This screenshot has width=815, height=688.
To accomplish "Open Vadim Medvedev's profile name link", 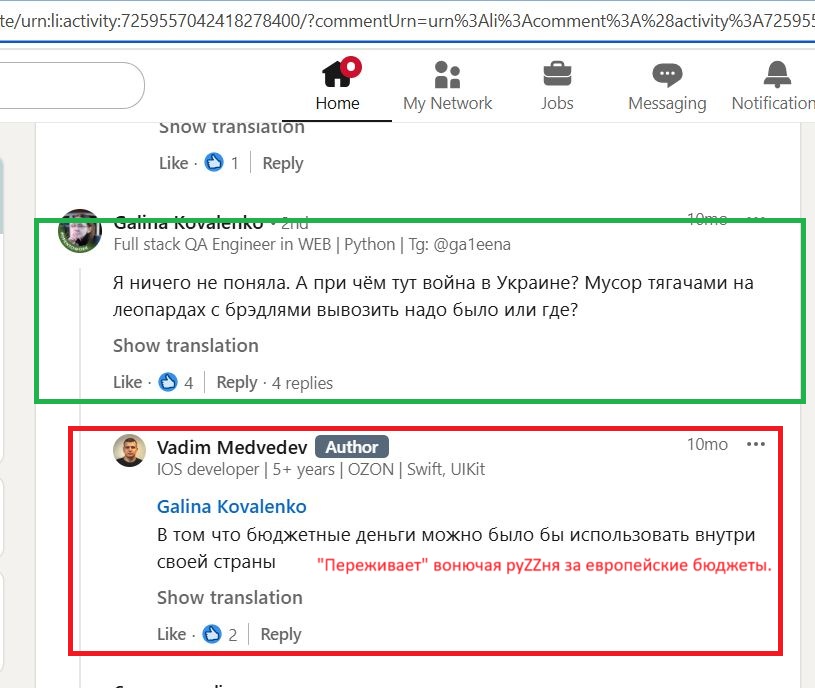I will point(232,447).
